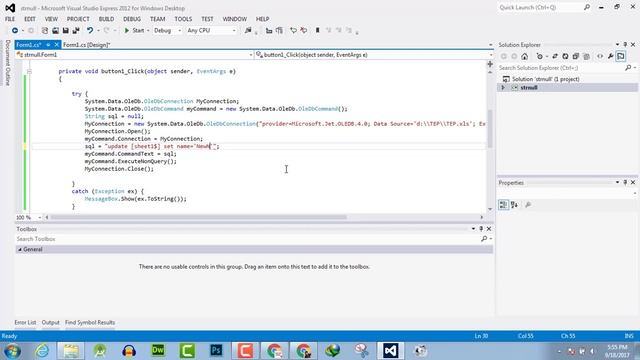Open the Any CPU platform dropdown

[211, 31]
